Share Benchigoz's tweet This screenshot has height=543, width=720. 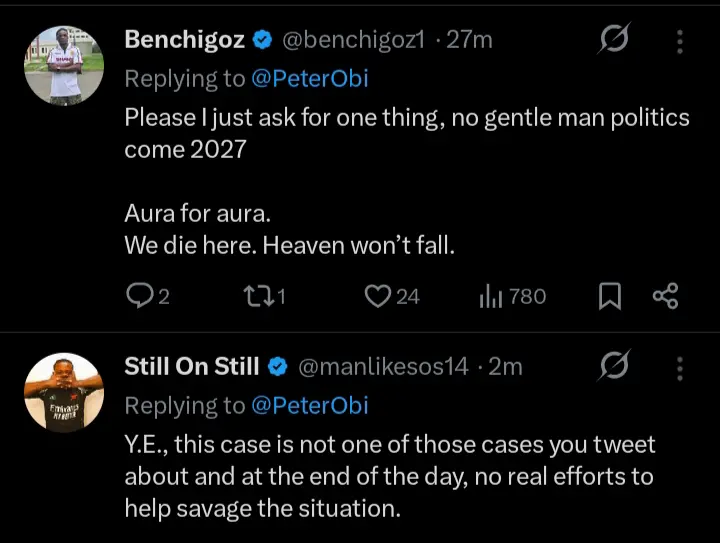tap(665, 296)
